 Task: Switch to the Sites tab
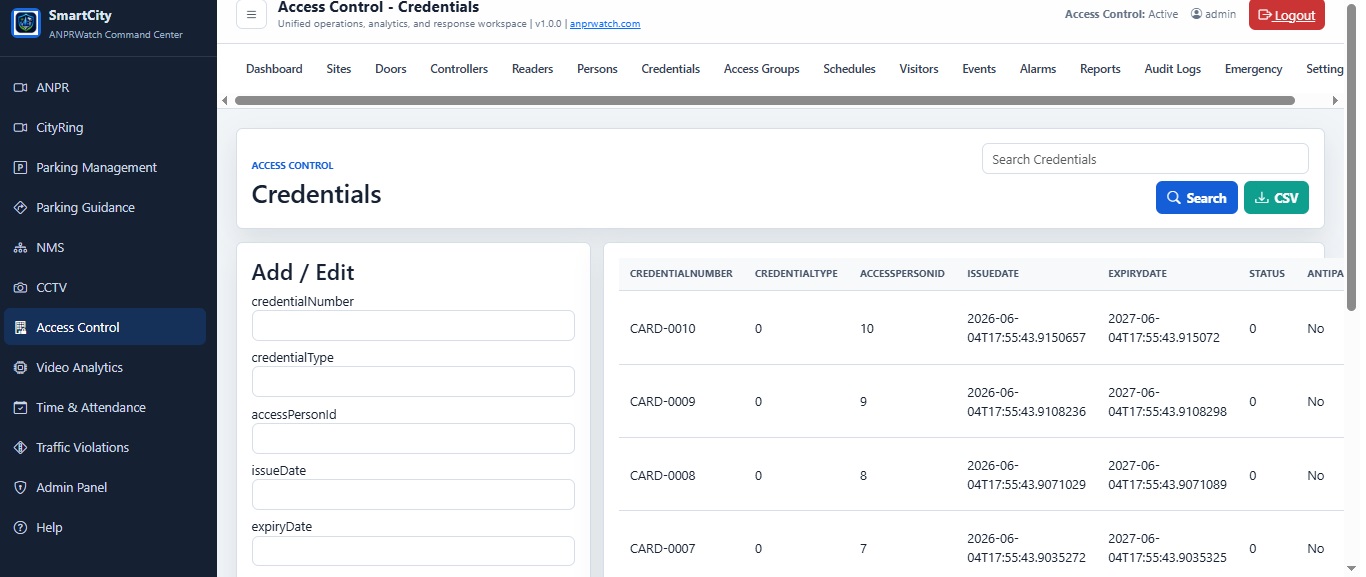pyautogui.click(x=339, y=69)
